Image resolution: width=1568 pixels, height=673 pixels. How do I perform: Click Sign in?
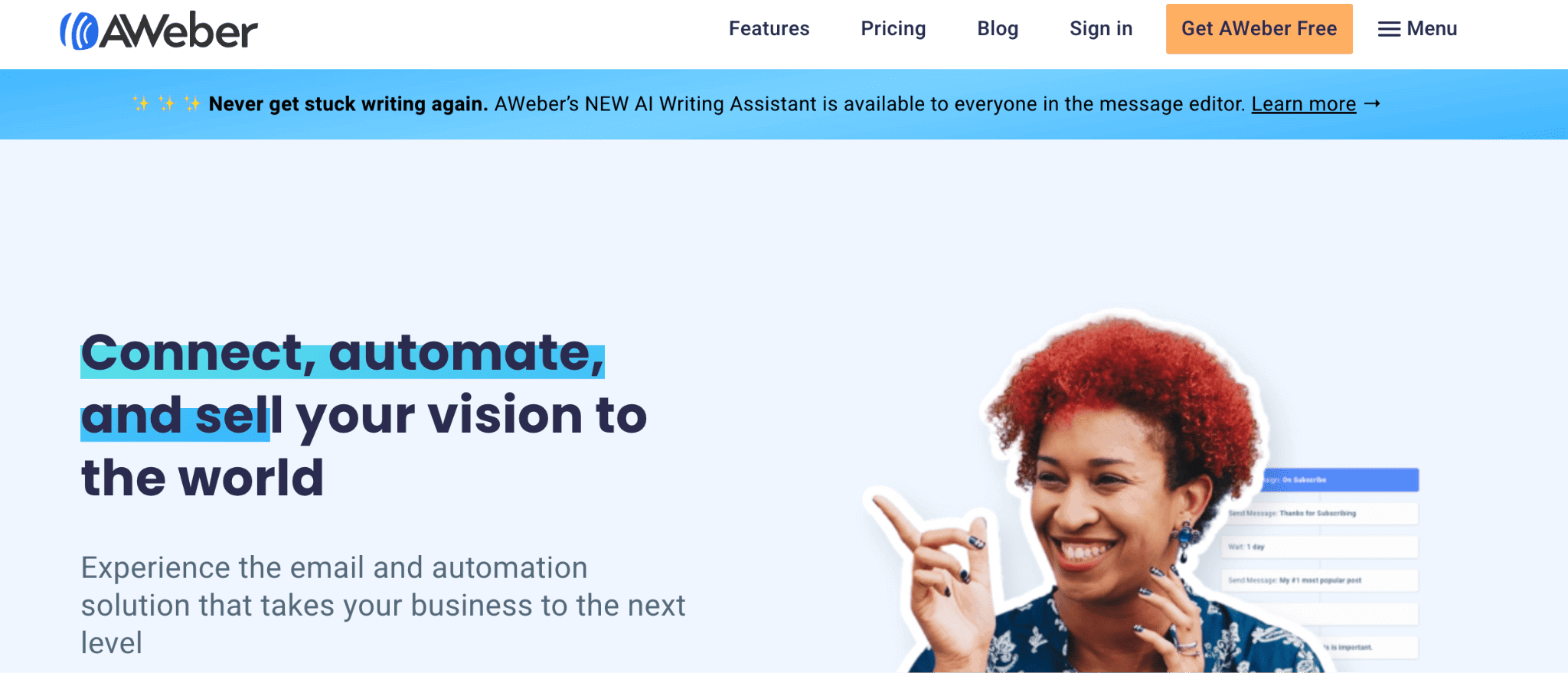coord(1101,28)
